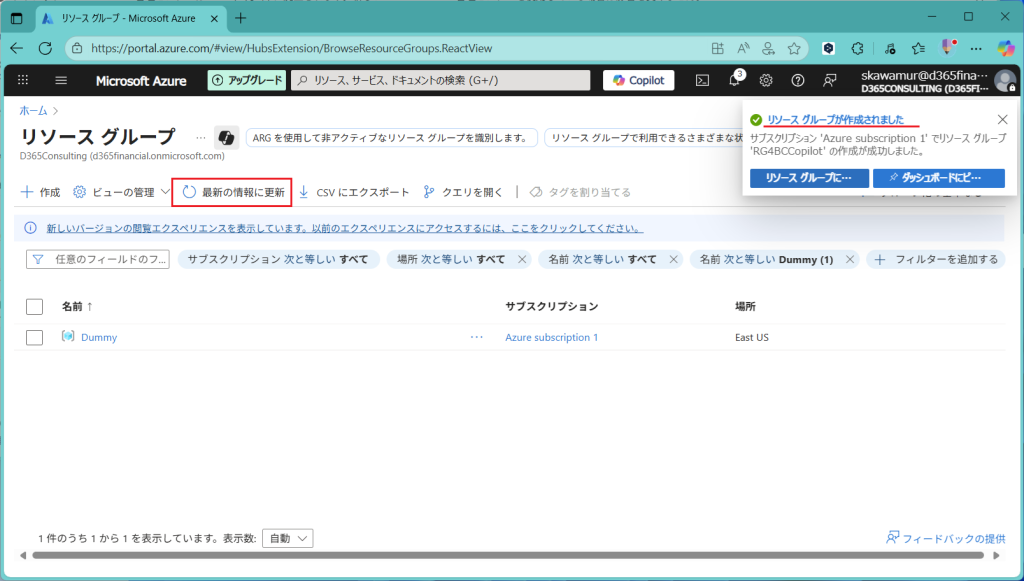Click the ARG を使用して suggestion pill

[391, 138]
